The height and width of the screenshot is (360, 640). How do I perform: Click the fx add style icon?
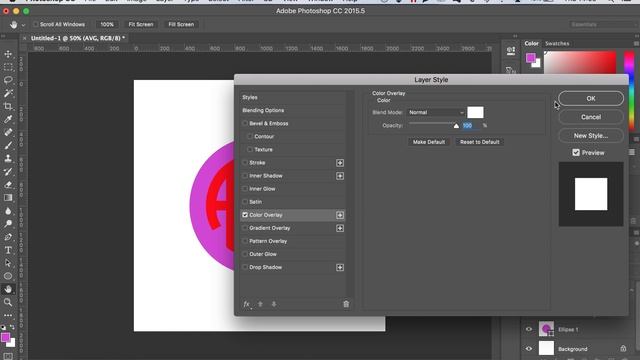point(247,304)
